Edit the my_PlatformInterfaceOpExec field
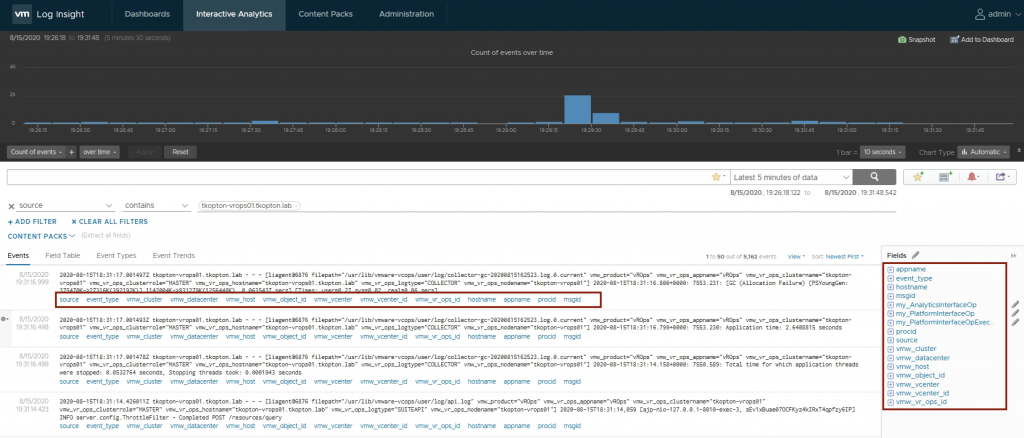Viewport: 1024px width, 438px height. (1015, 322)
